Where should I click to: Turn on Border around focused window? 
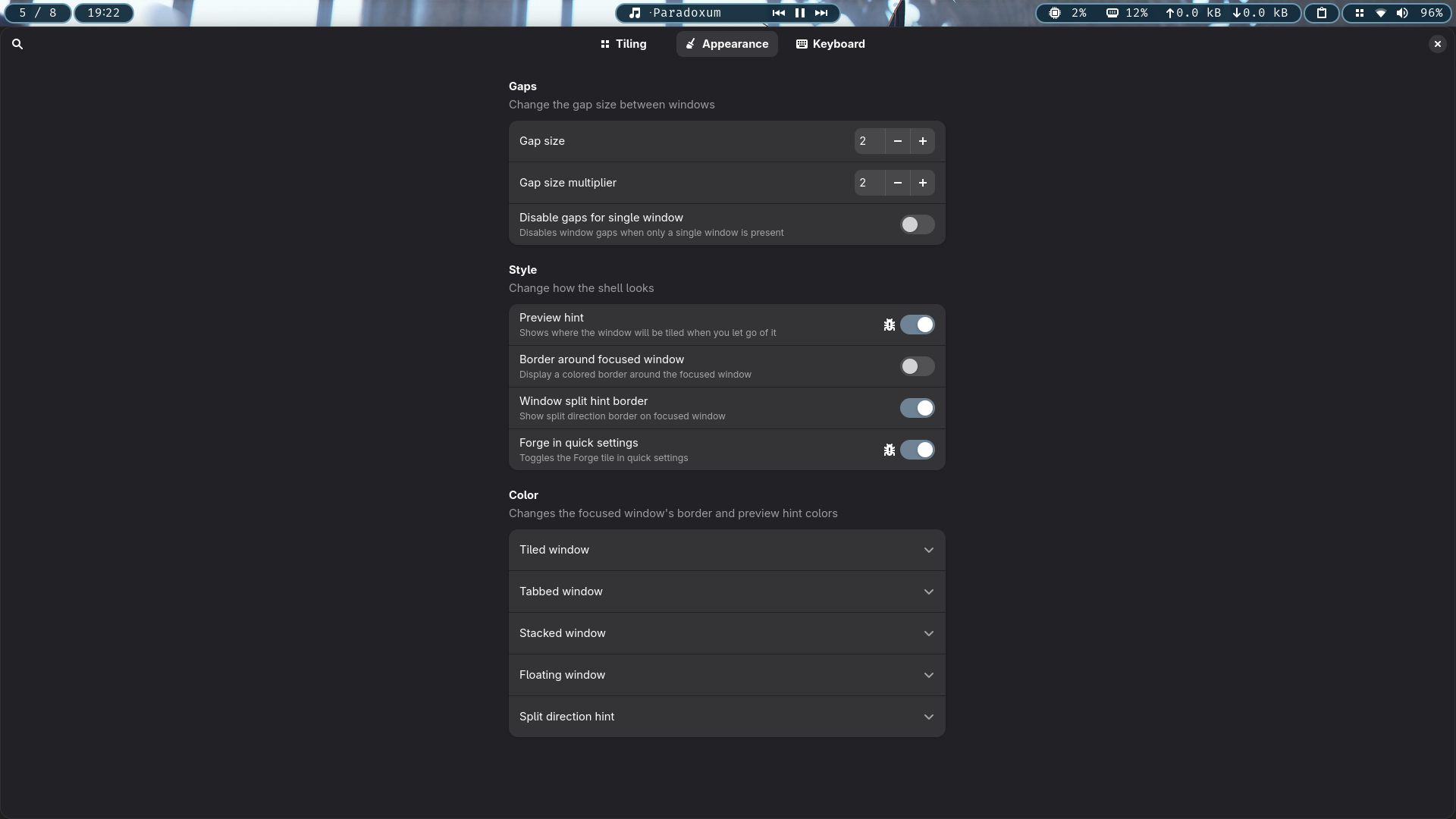pyautogui.click(x=917, y=366)
